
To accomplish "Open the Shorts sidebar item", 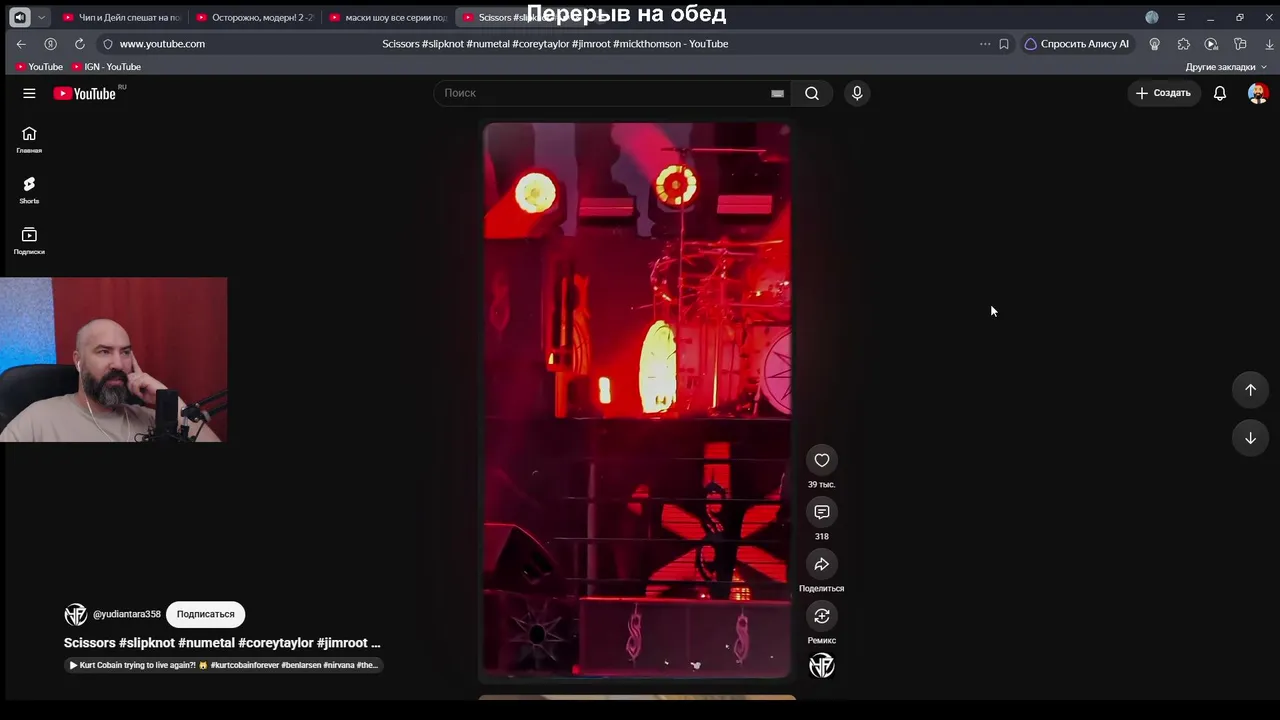I will [x=29, y=190].
